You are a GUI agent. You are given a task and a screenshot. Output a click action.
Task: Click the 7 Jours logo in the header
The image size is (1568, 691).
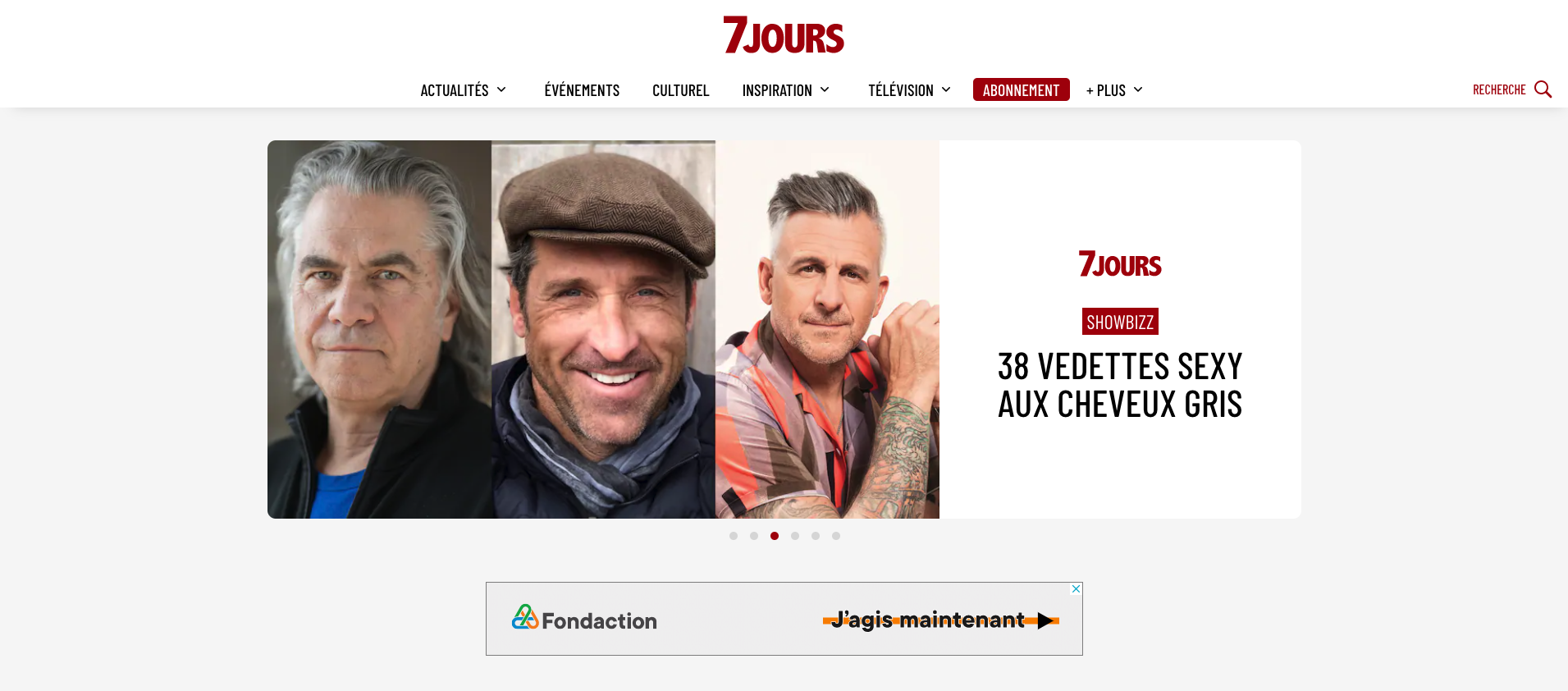(x=784, y=35)
